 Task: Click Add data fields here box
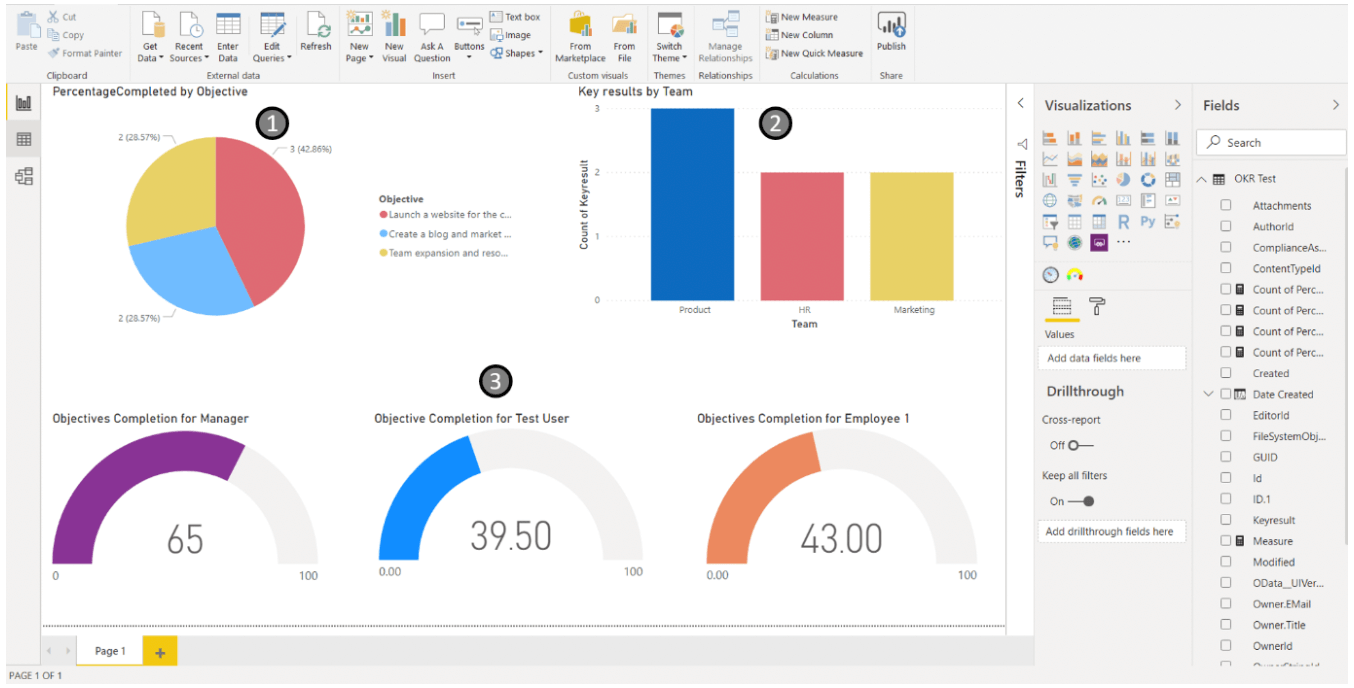point(1112,358)
